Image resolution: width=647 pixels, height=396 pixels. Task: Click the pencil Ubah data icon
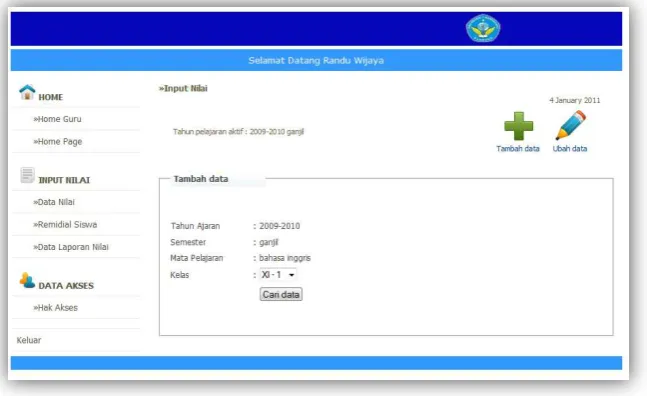pos(571,125)
